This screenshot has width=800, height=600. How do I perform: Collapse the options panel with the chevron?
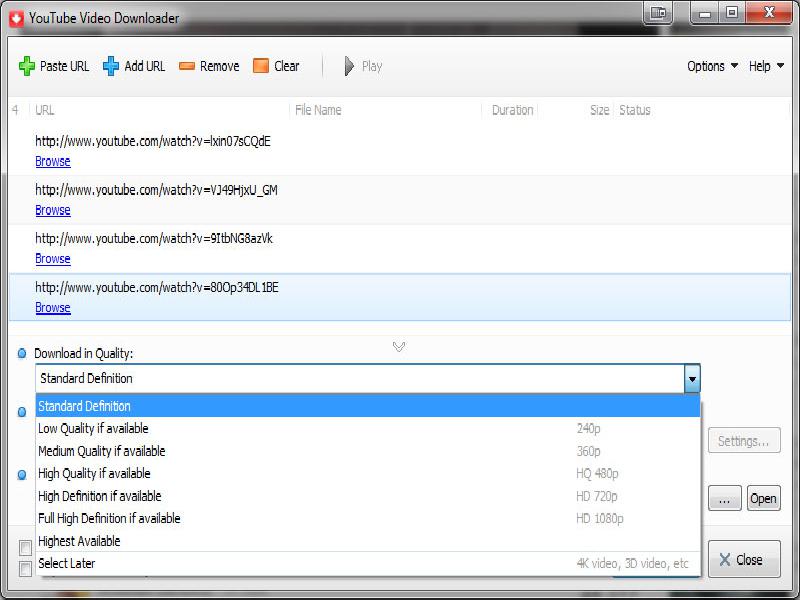399,347
